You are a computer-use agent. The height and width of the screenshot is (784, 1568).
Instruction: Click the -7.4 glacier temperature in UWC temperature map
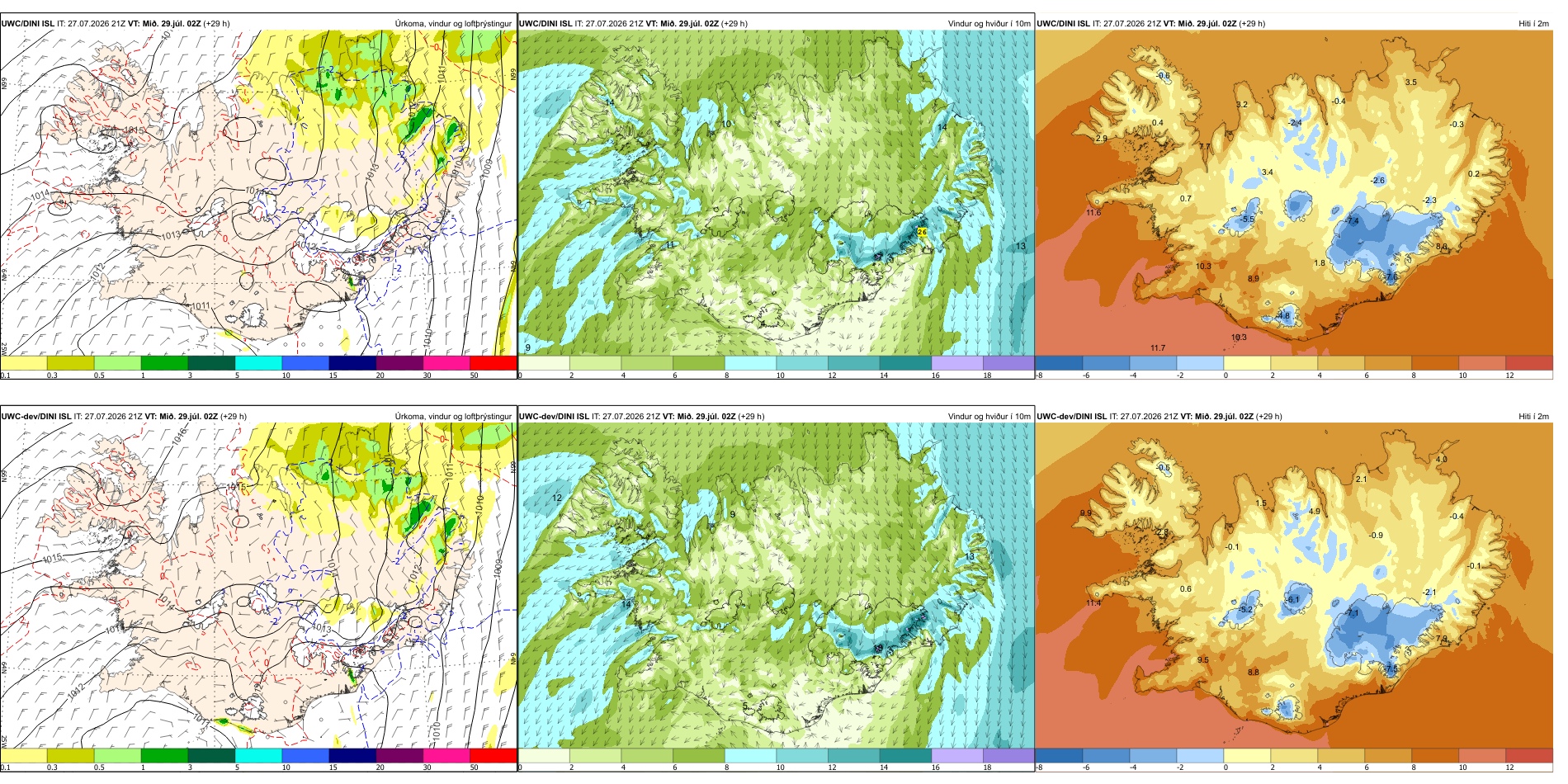1351,221
